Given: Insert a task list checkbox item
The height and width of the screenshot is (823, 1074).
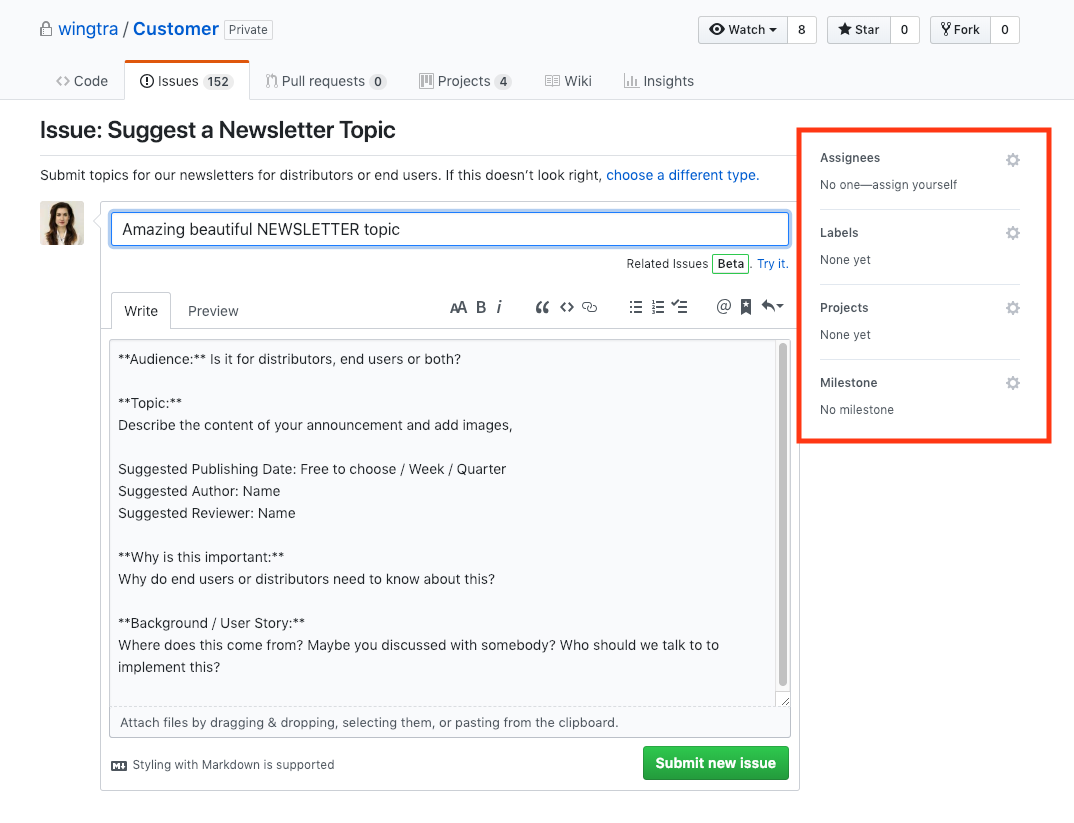Looking at the screenshot, I should [x=680, y=308].
